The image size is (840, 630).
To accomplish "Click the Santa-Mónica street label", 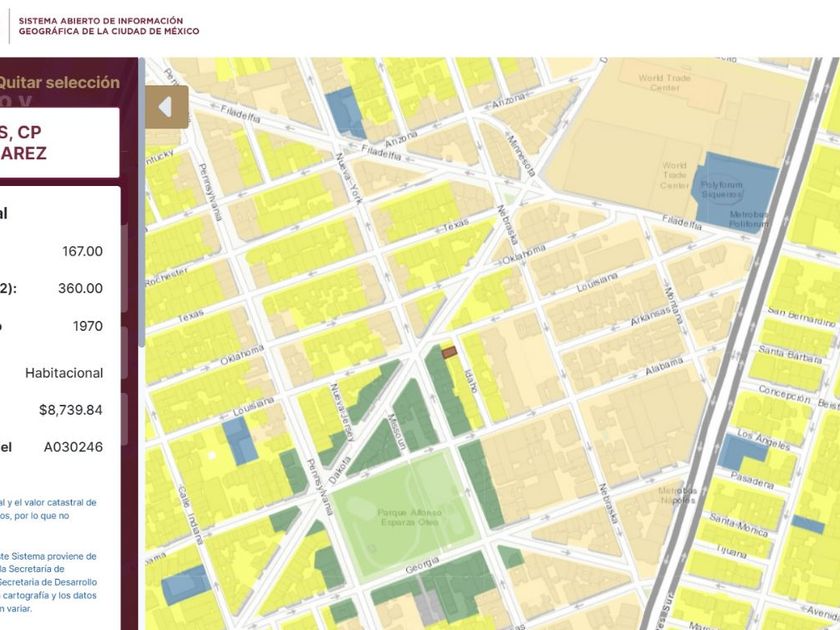I will pos(739,525).
